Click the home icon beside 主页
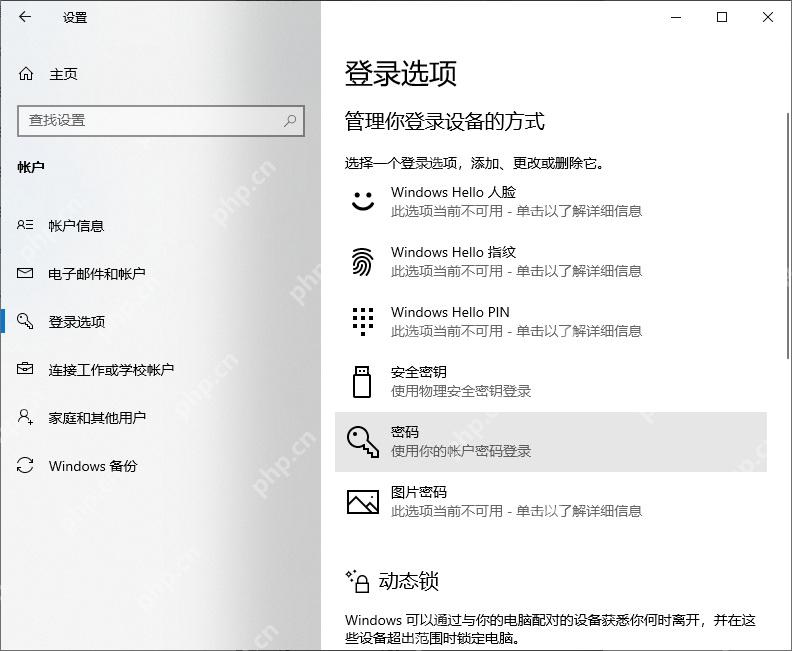792x651 pixels. click(26, 74)
